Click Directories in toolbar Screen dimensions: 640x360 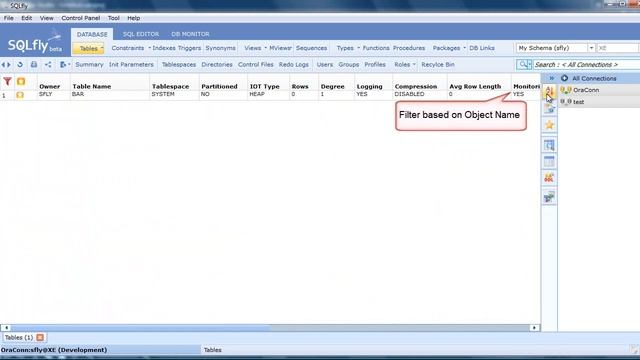click(x=217, y=64)
